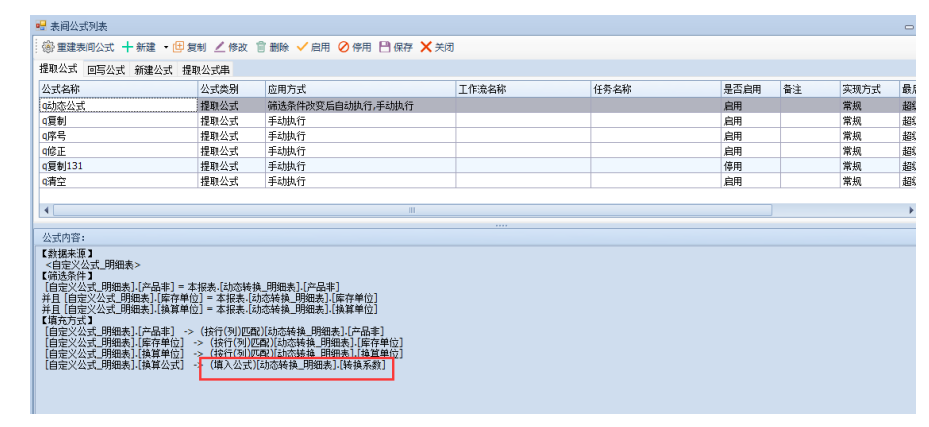Viewport: 929px width, 427px height.
Task: Click the 重建表间公式 gear icon
Action: [x=47, y=47]
